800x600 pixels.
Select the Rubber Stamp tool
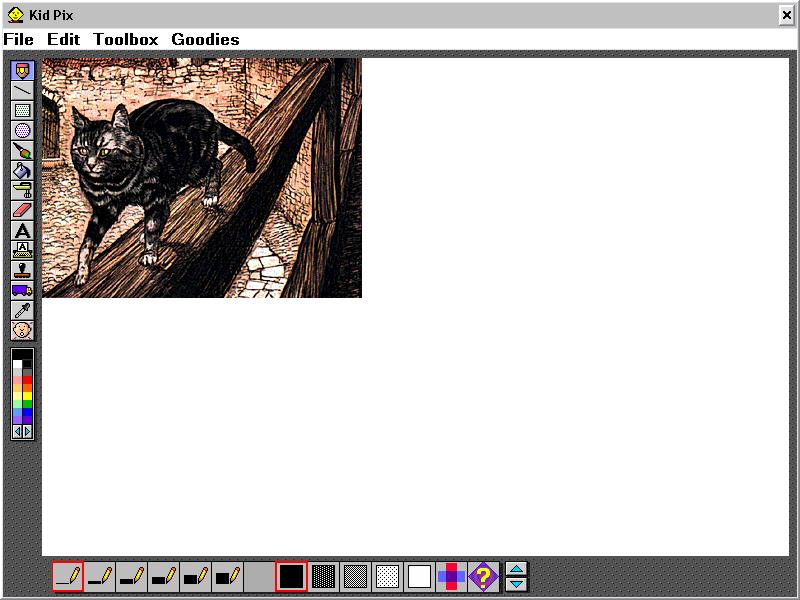22,270
